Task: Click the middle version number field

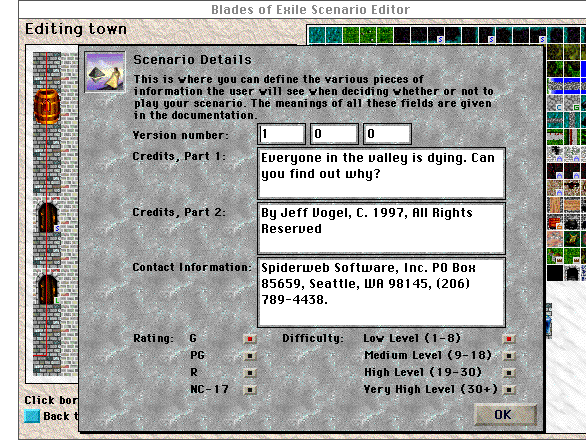Action: pyautogui.click(x=334, y=134)
